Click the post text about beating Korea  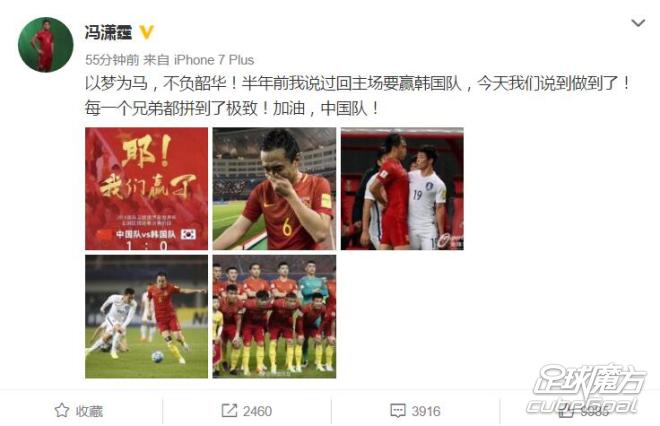[x=358, y=96]
